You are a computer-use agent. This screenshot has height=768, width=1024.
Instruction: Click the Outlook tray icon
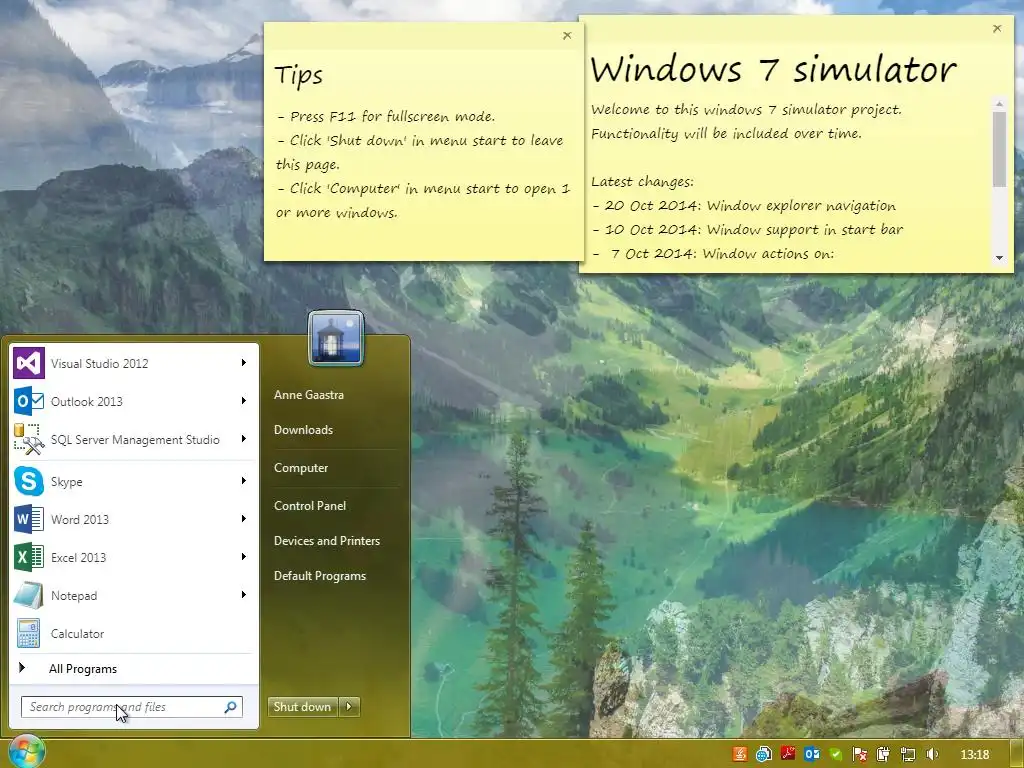pos(812,754)
